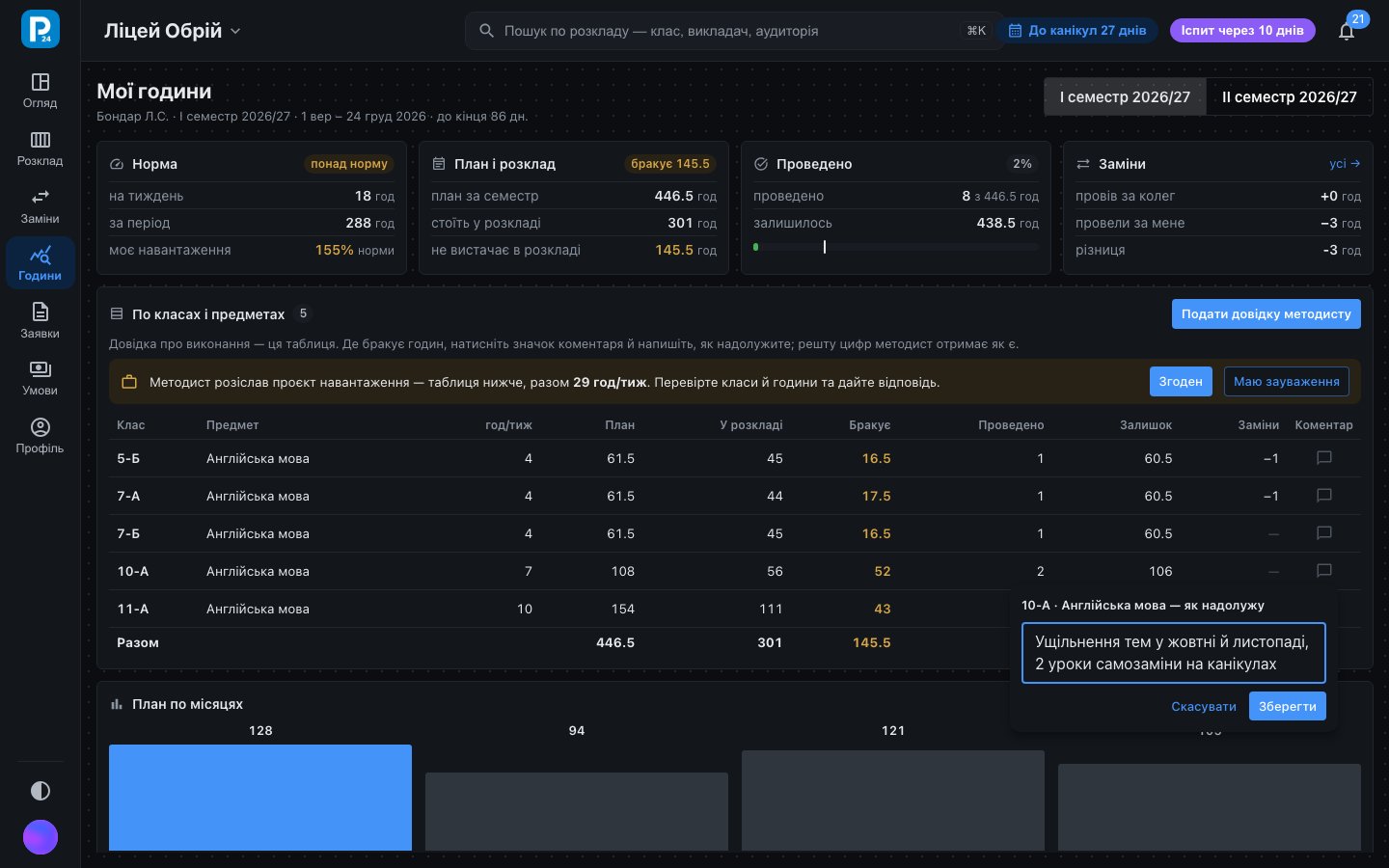The height and width of the screenshot is (868, 1389).
Task: Click the Бракує value 52 for 10-А
Action: [x=883, y=571]
